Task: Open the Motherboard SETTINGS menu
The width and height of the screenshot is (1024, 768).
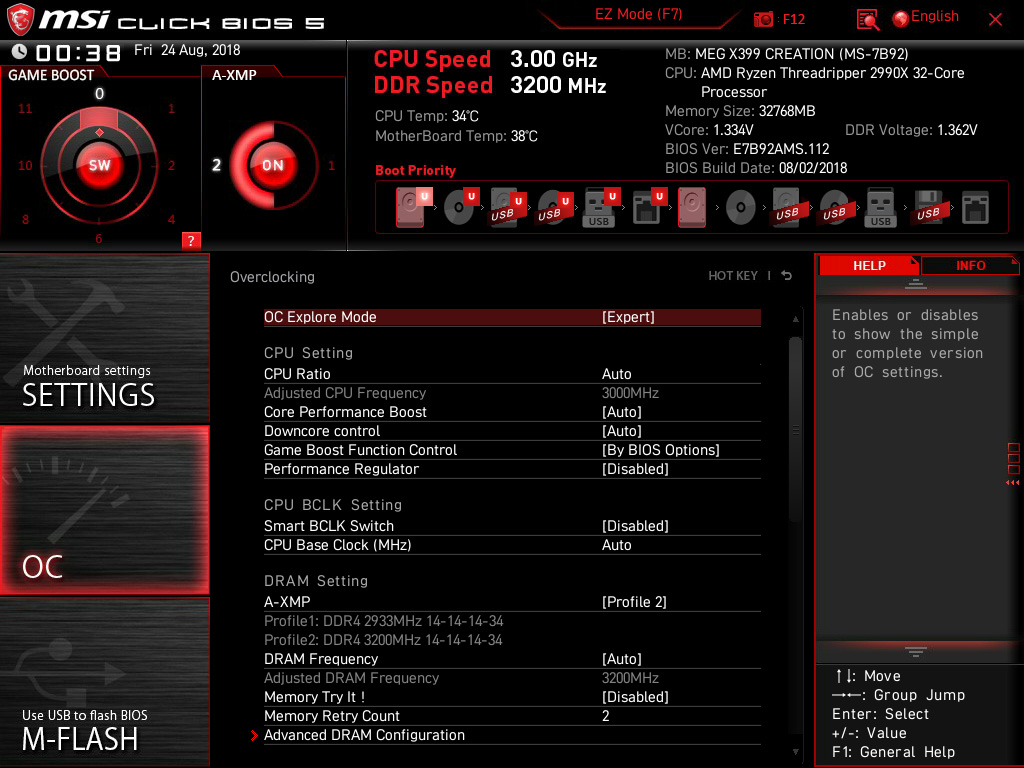Action: coord(104,338)
